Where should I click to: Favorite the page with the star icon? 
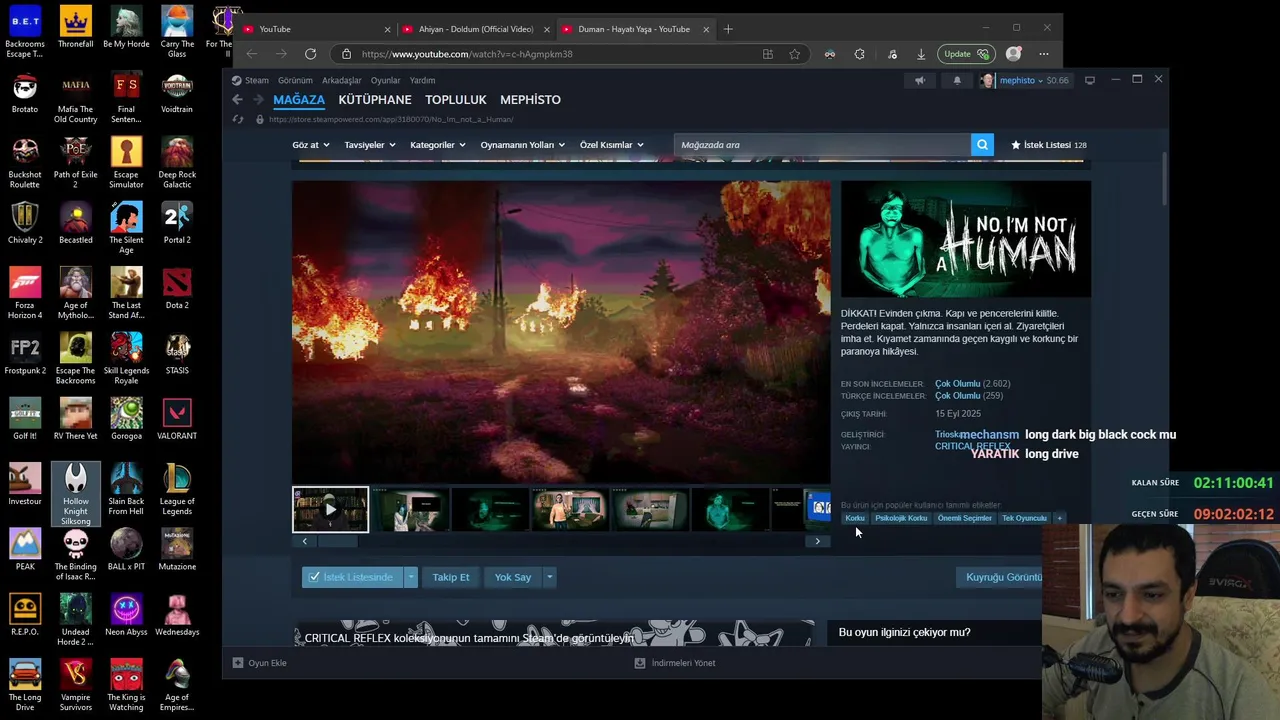tap(794, 54)
